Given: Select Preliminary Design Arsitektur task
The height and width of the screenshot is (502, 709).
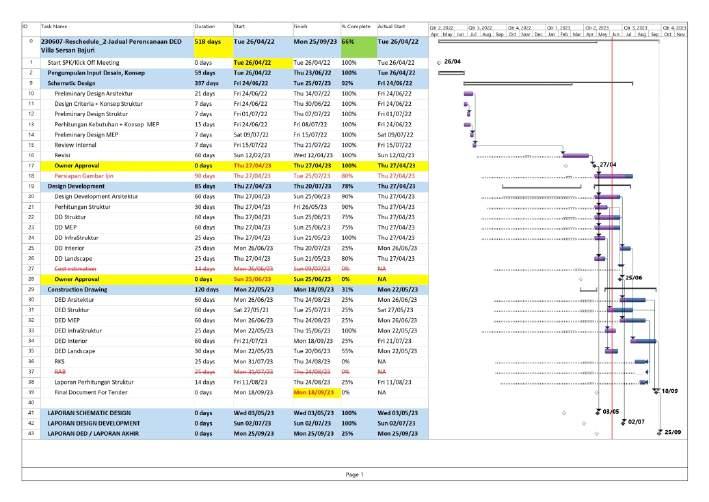Looking at the screenshot, I should pyautogui.click(x=94, y=94).
